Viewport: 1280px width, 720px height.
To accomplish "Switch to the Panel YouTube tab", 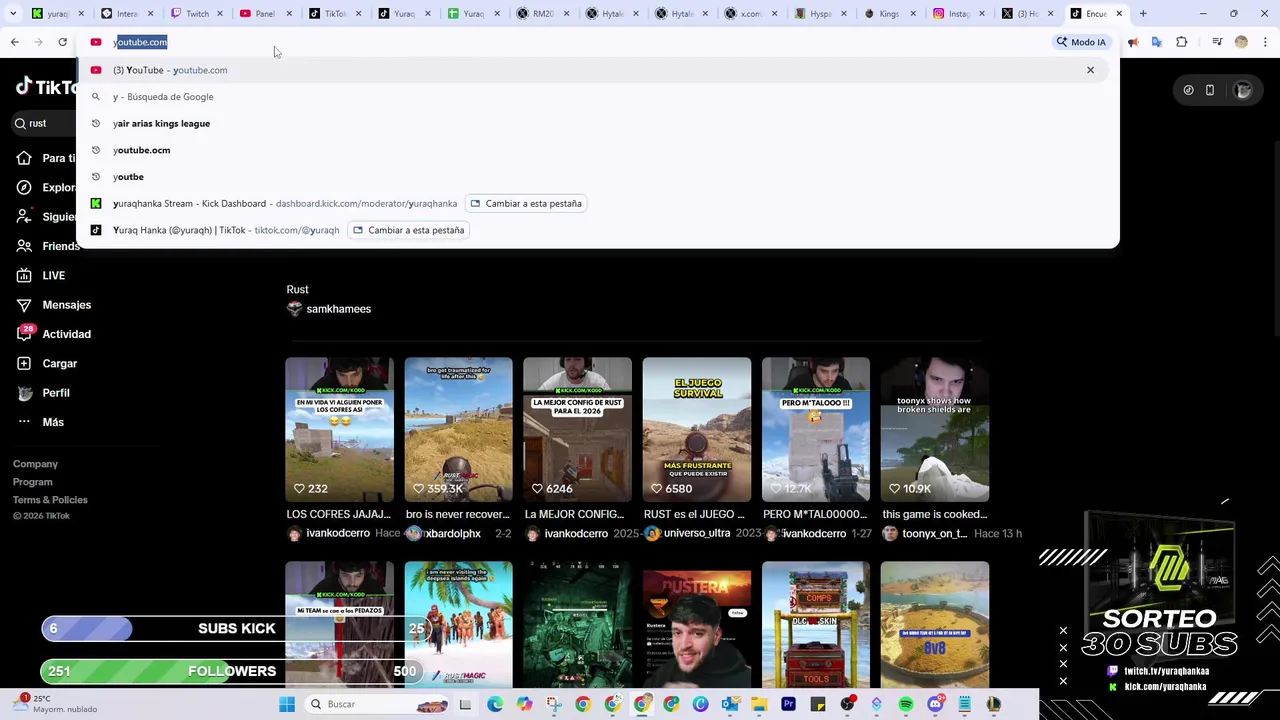I will (x=264, y=14).
